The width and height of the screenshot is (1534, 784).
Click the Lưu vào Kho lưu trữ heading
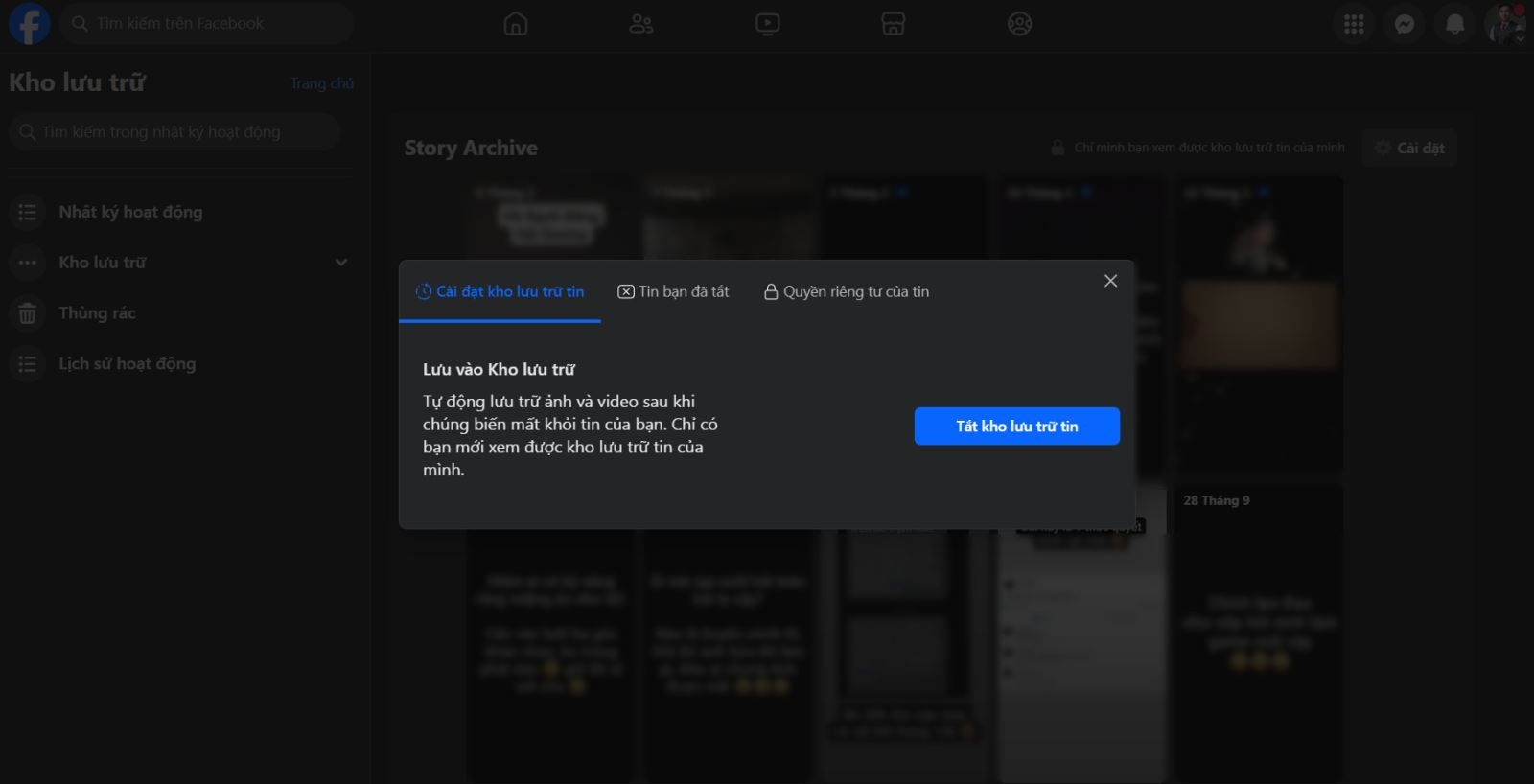[x=499, y=369]
